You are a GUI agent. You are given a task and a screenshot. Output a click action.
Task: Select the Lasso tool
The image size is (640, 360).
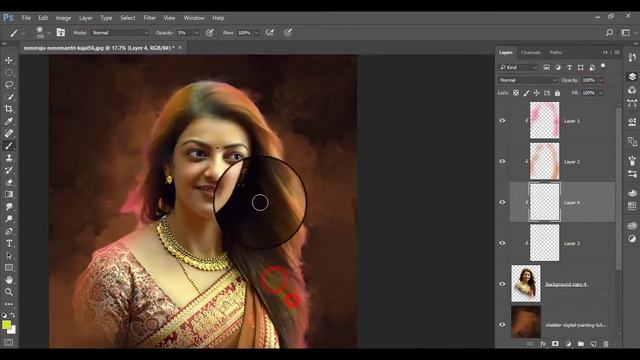pos(9,85)
